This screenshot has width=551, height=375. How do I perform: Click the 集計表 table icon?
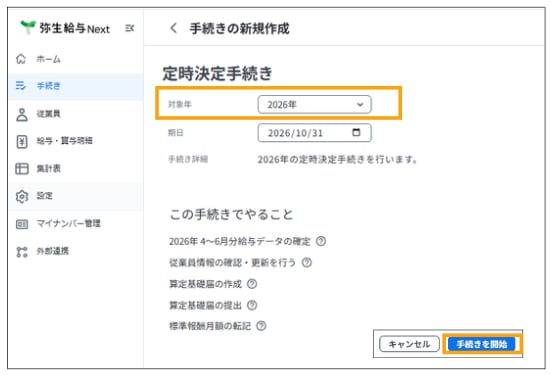[x=22, y=169]
